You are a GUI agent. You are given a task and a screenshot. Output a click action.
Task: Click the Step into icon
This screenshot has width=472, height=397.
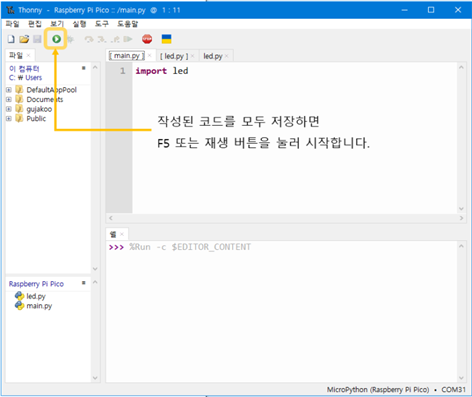[x=102, y=39]
